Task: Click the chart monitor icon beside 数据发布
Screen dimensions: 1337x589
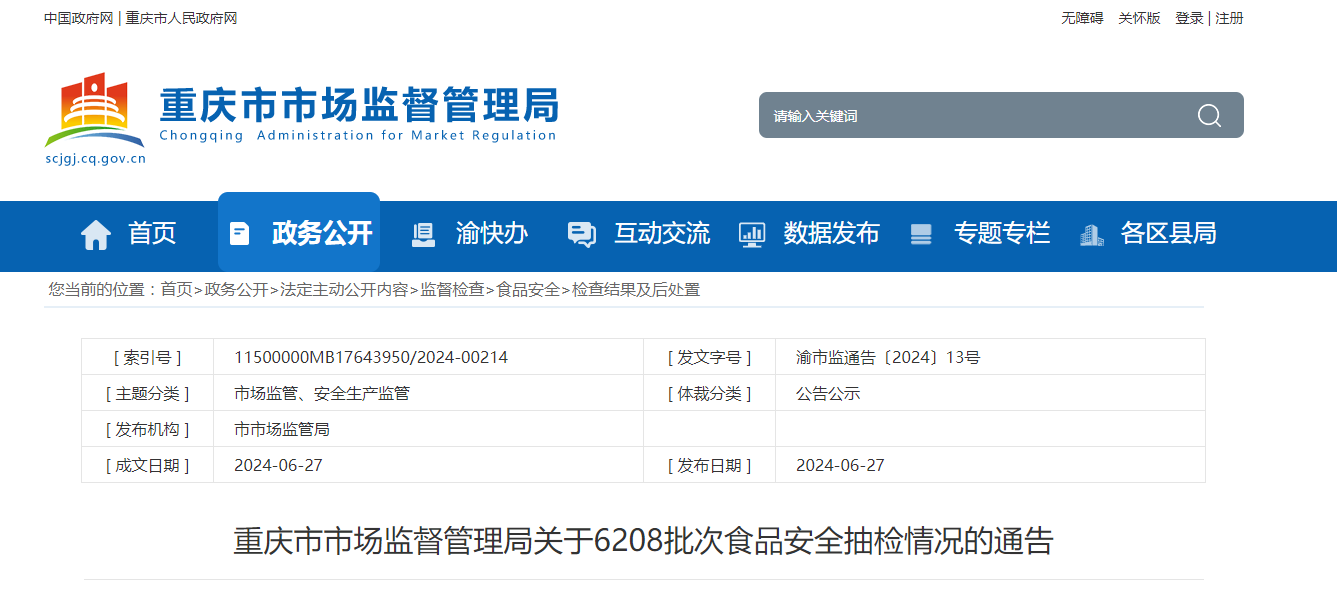Action: point(751,234)
